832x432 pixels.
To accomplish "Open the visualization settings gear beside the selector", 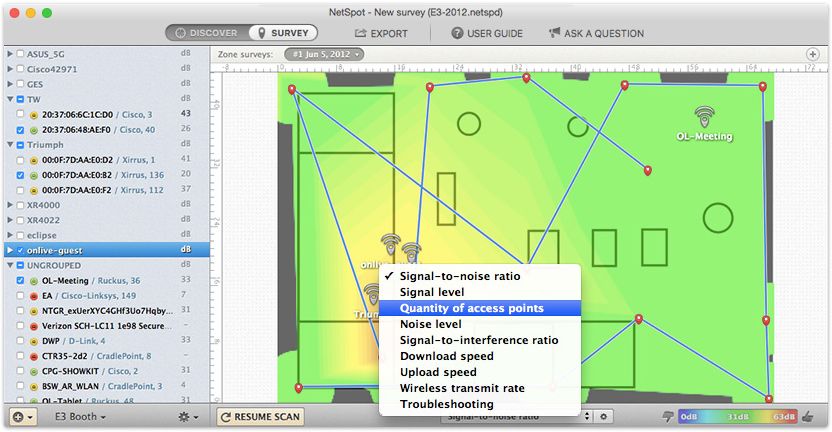I will [x=603, y=417].
